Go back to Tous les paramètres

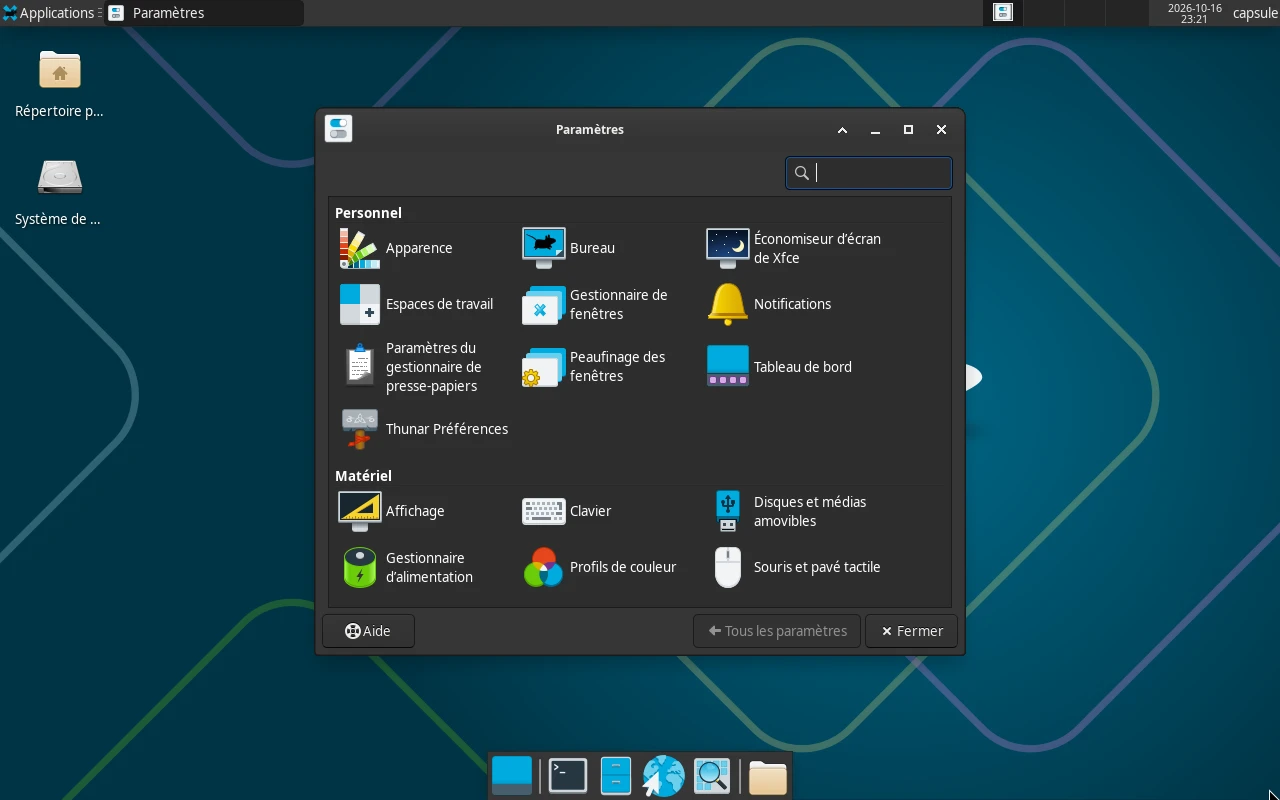coord(777,631)
